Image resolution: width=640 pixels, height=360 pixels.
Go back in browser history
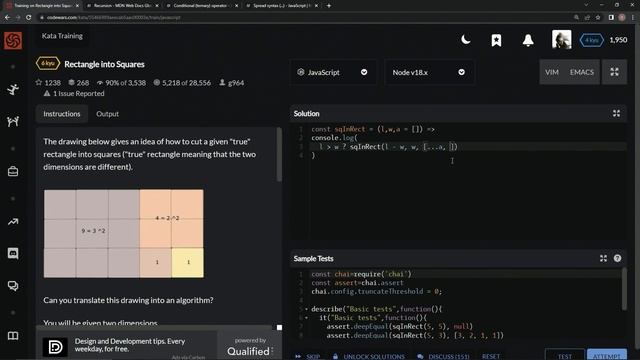[7, 18]
